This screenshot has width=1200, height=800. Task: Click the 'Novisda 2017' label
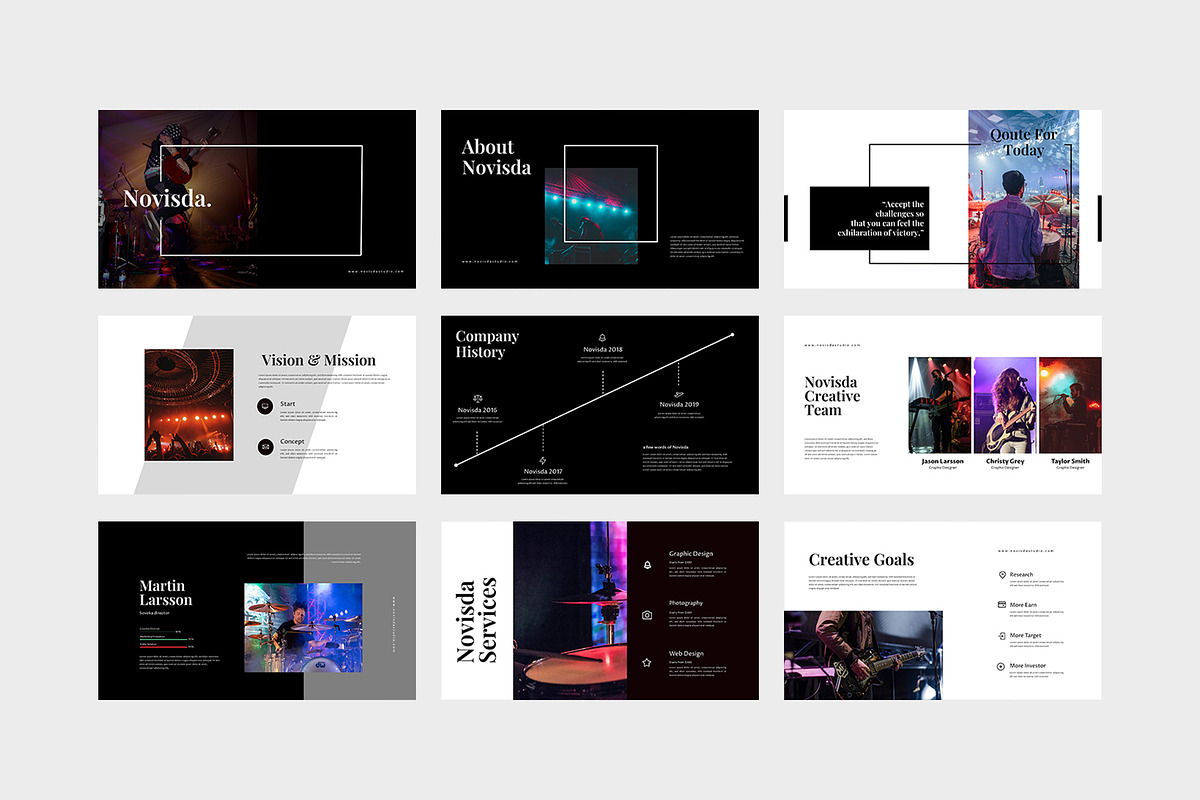point(543,471)
